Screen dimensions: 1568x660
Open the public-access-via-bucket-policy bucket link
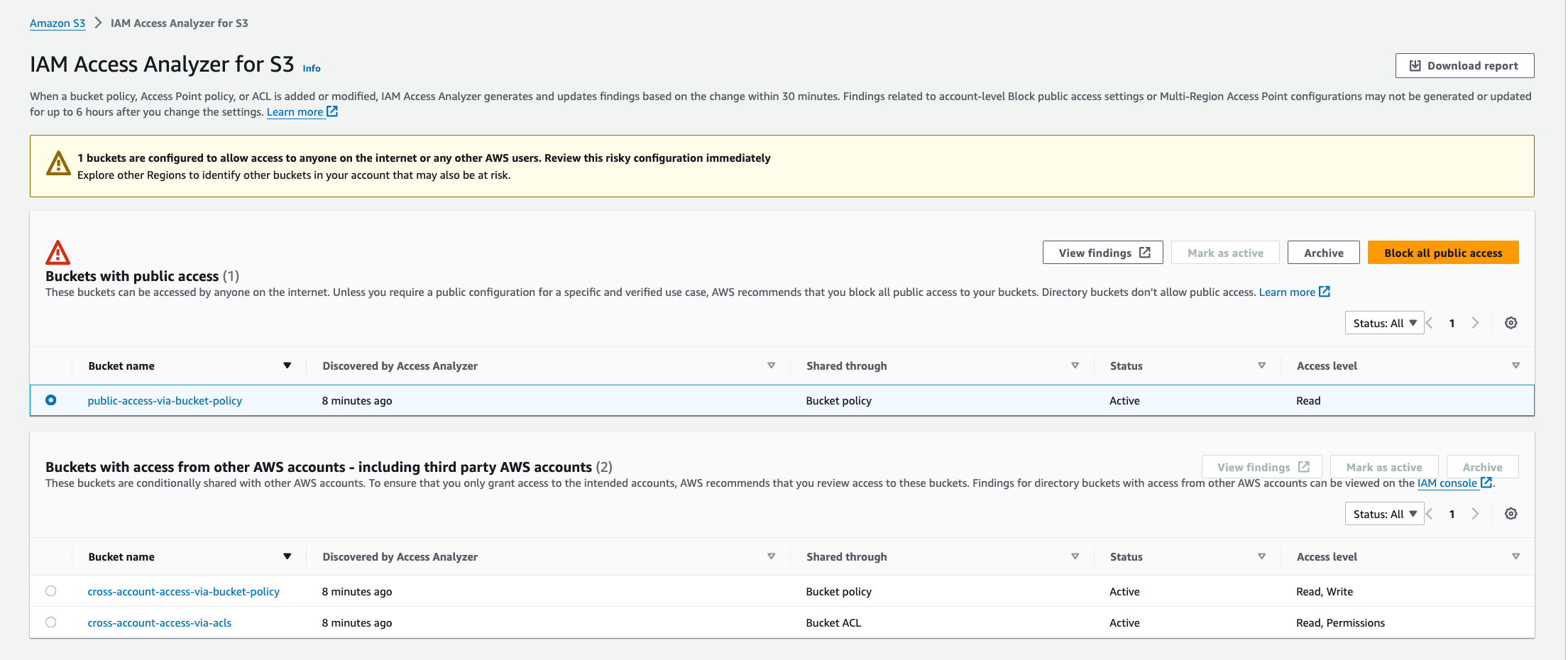click(x=165, y=400)
